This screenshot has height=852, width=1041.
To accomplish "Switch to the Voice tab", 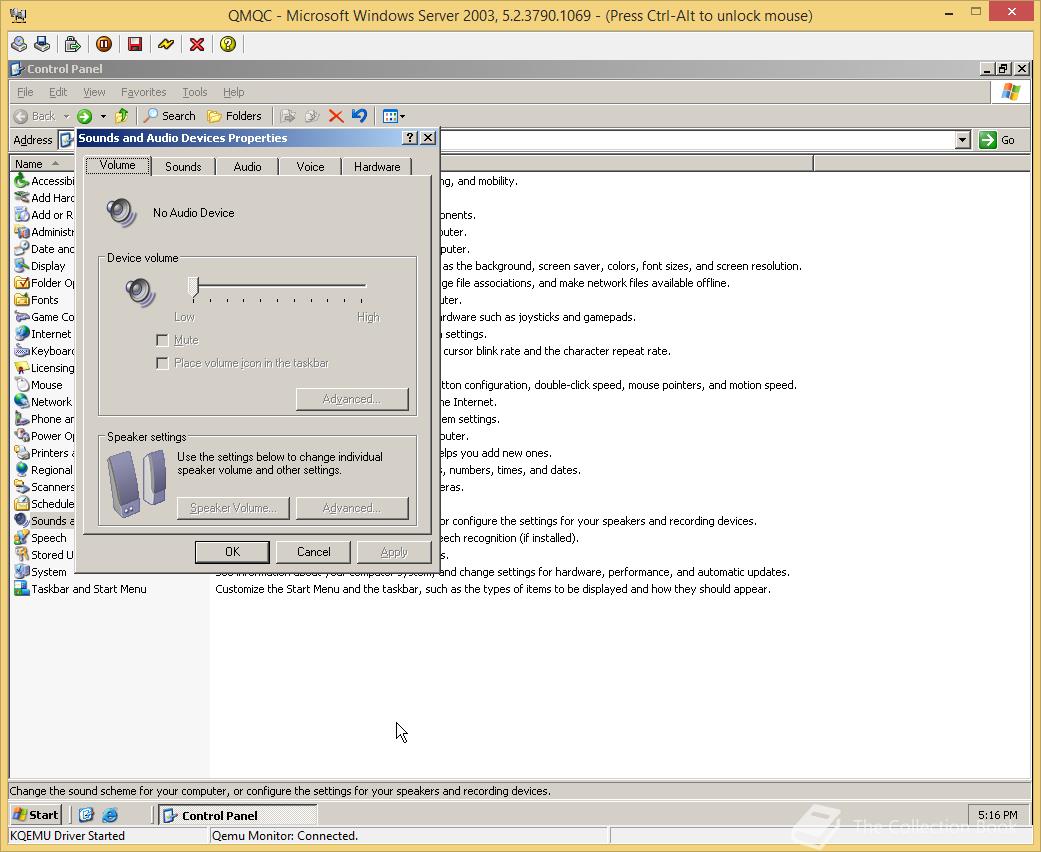I will click(310, 167).
